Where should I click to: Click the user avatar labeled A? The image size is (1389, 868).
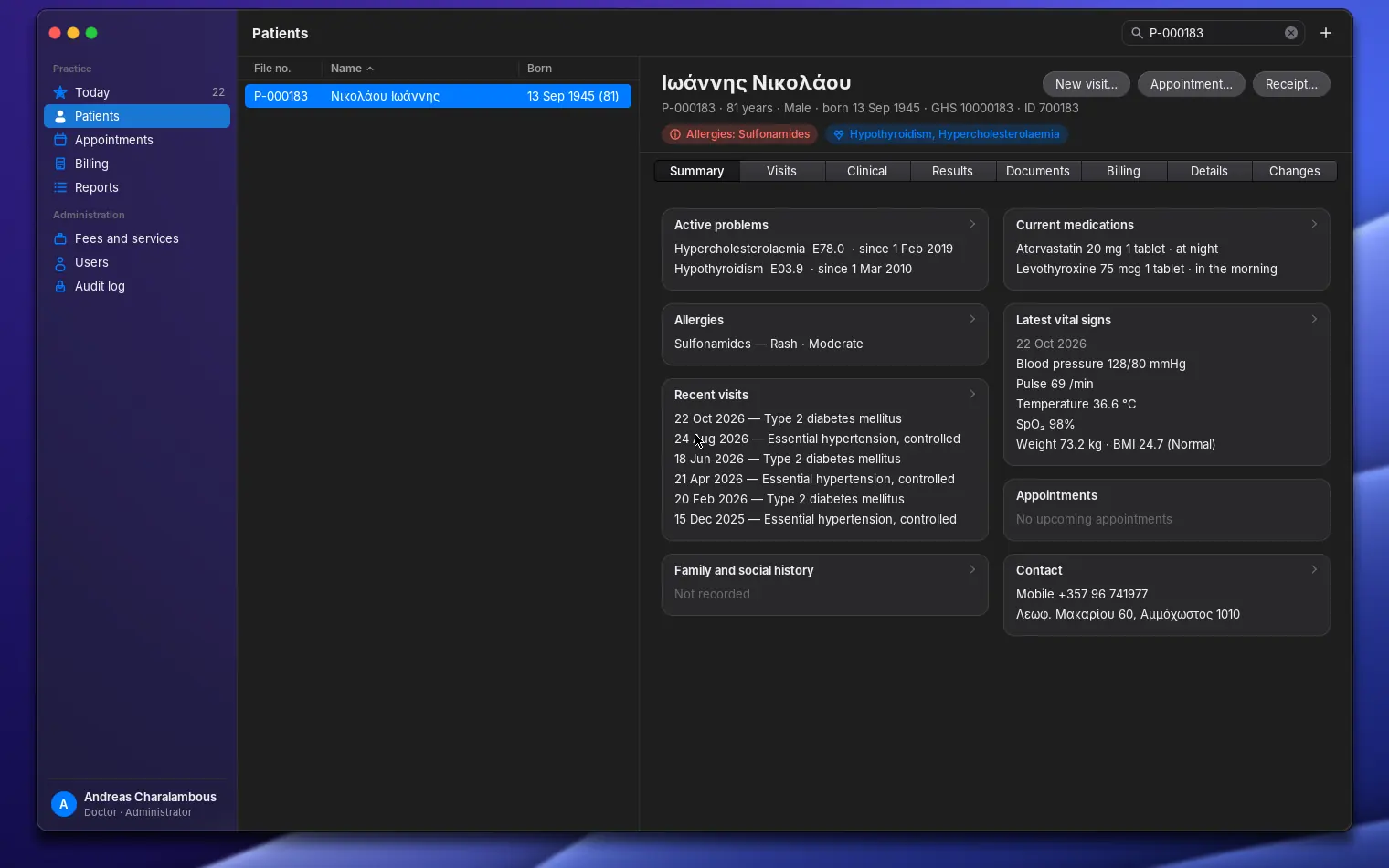pyautogui.click(x=63, y=804)
